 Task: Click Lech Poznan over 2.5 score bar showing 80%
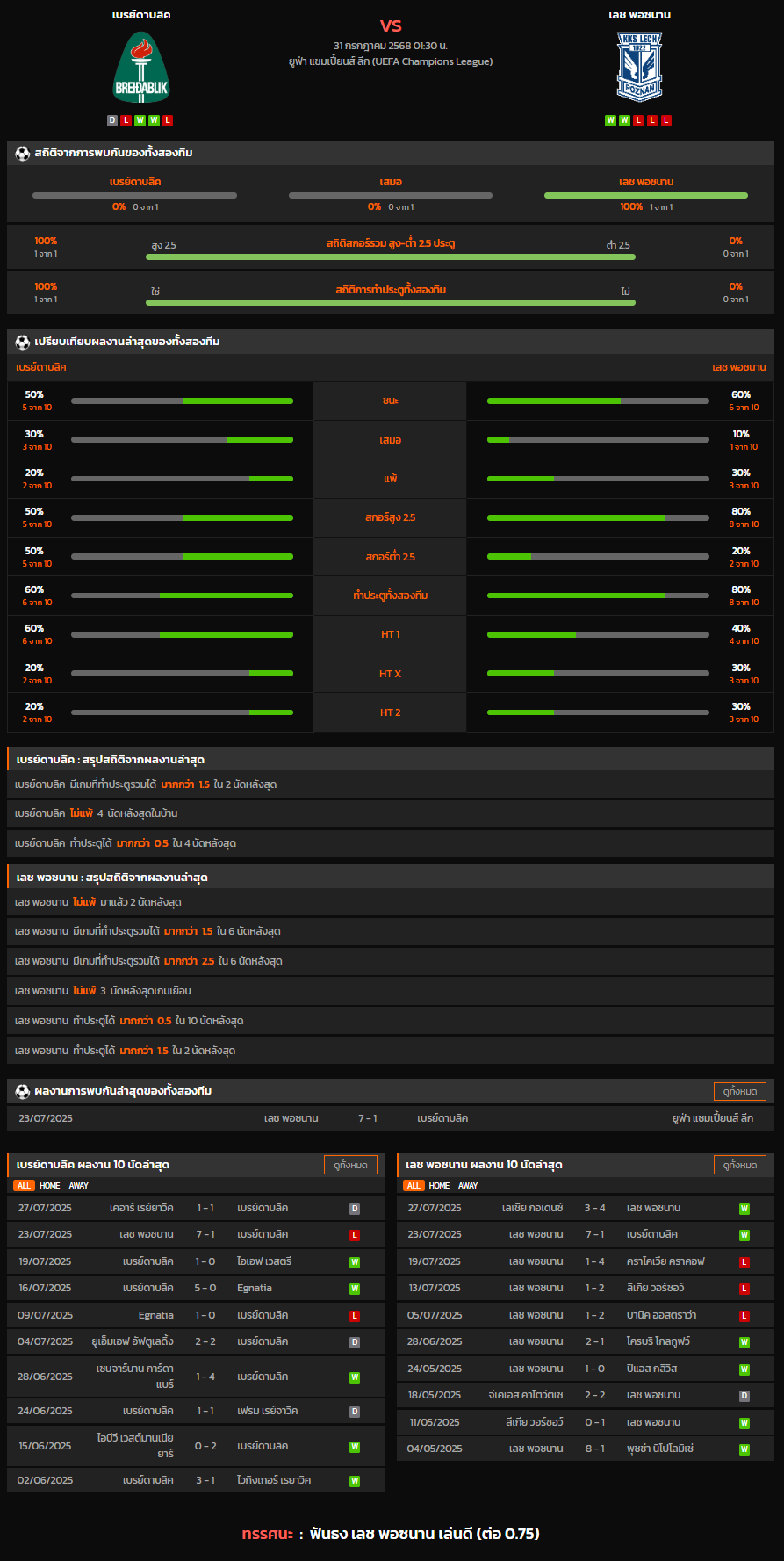point(598,518)
